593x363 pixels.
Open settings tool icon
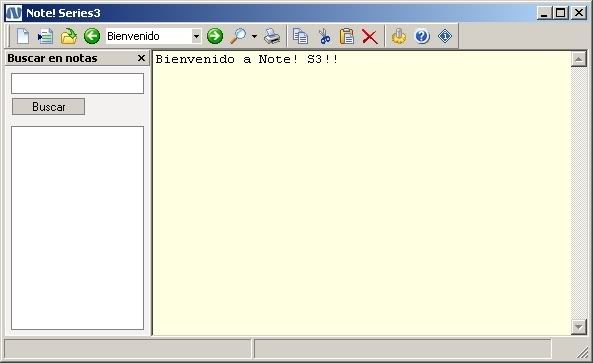399,36
